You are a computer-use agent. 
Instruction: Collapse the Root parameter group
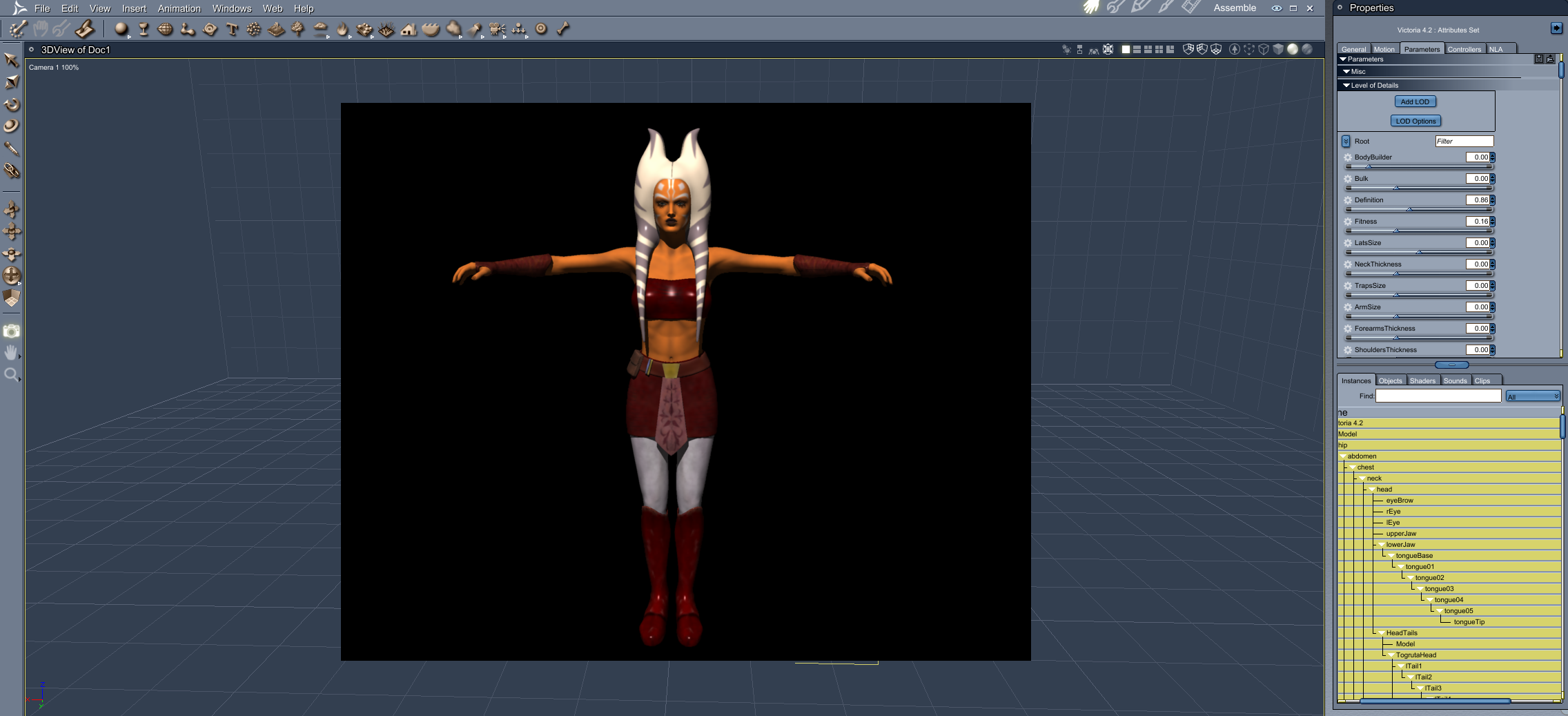pyautogui.click(x=1346, y=142)
